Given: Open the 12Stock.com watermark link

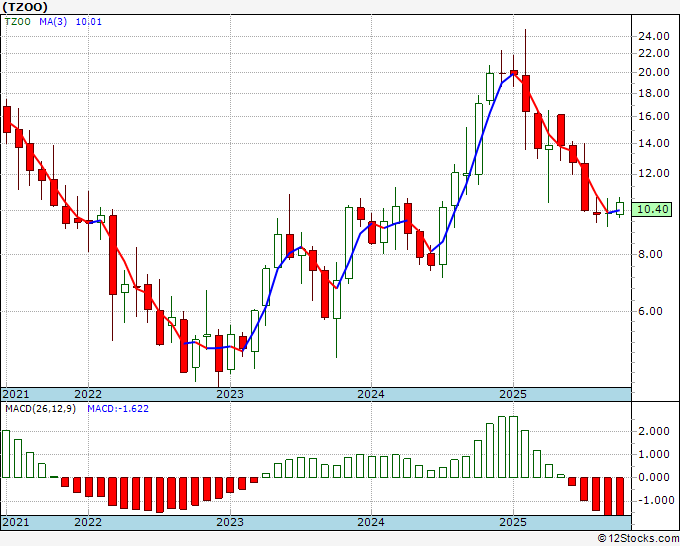Looking at the screenshot, I should click(x=637, y=538).
